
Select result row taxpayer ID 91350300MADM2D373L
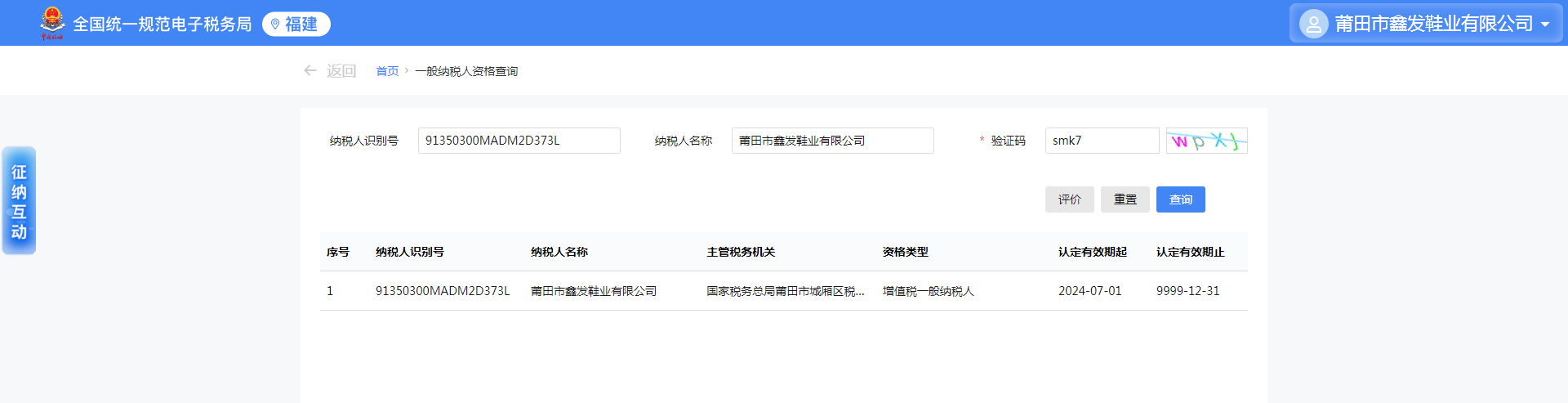tap(442, 291)
